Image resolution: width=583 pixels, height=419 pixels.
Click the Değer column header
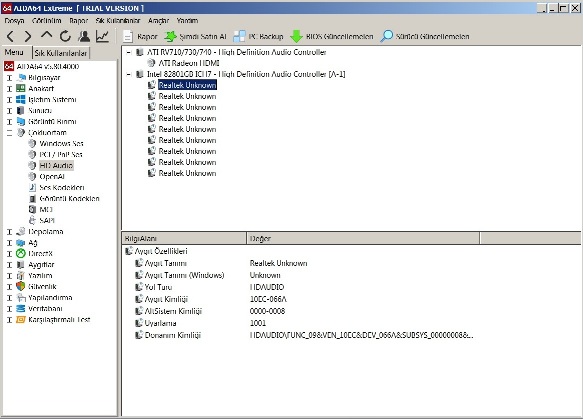click(x=363, y=238)
